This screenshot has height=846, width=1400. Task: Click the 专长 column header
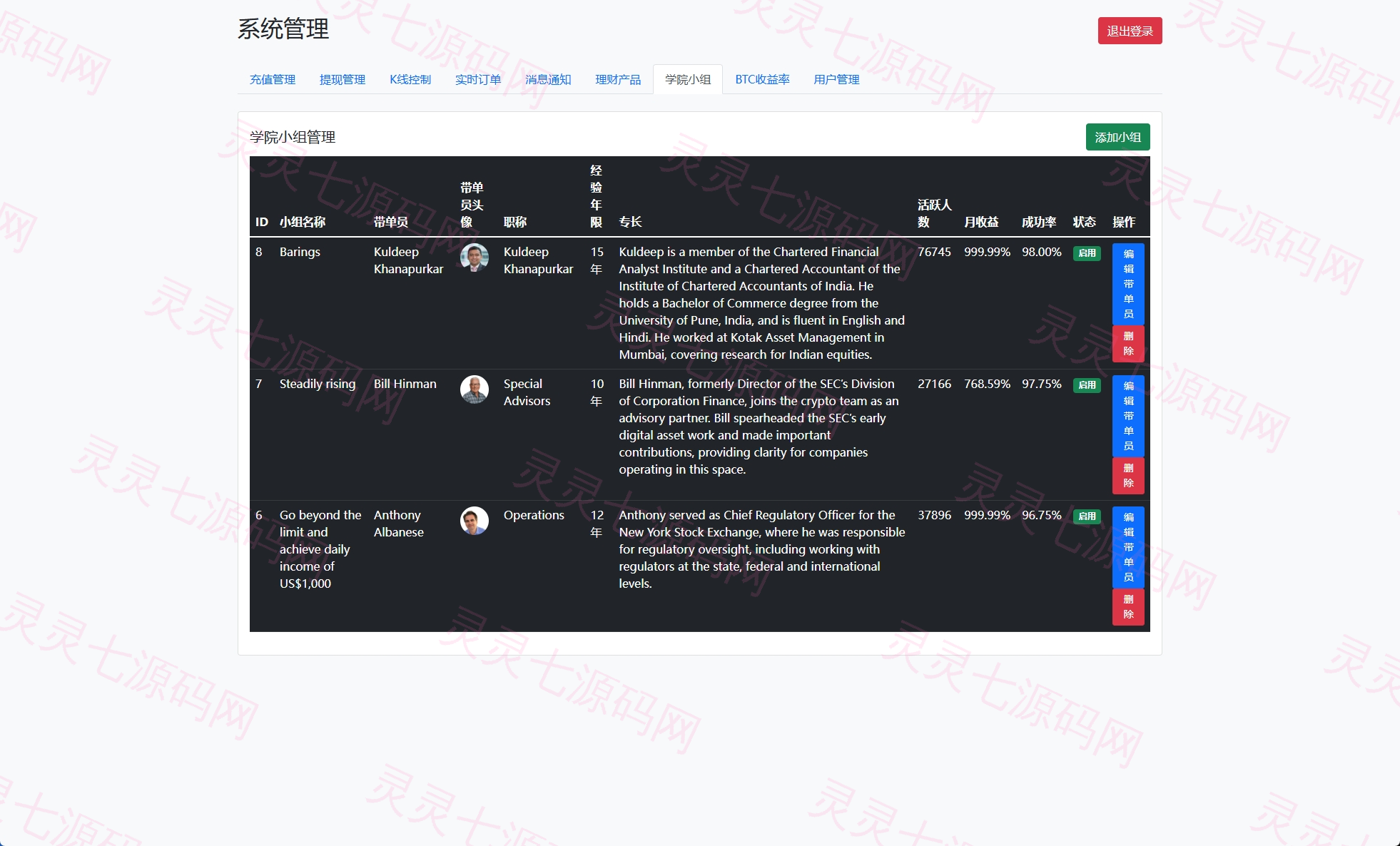tap(630, 222)
